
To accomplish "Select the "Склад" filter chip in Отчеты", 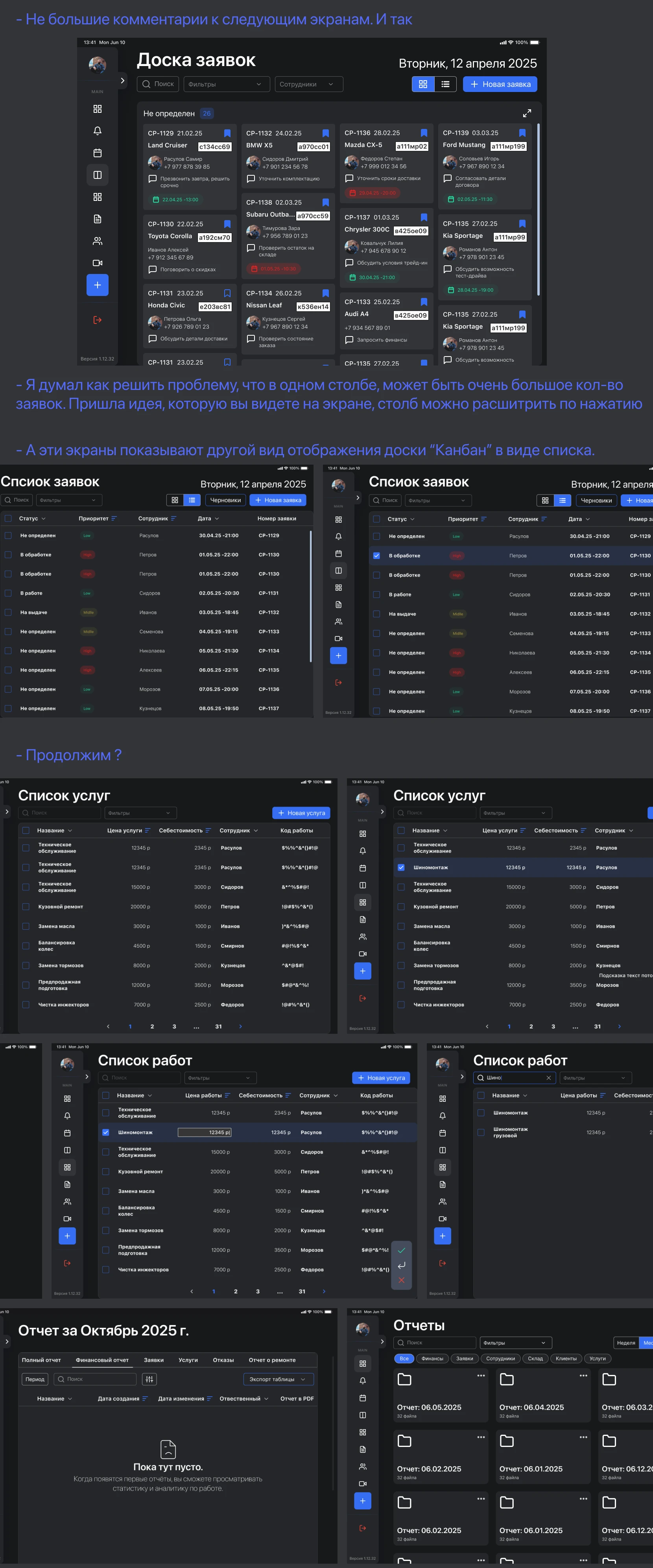I will pos(535,1358).
